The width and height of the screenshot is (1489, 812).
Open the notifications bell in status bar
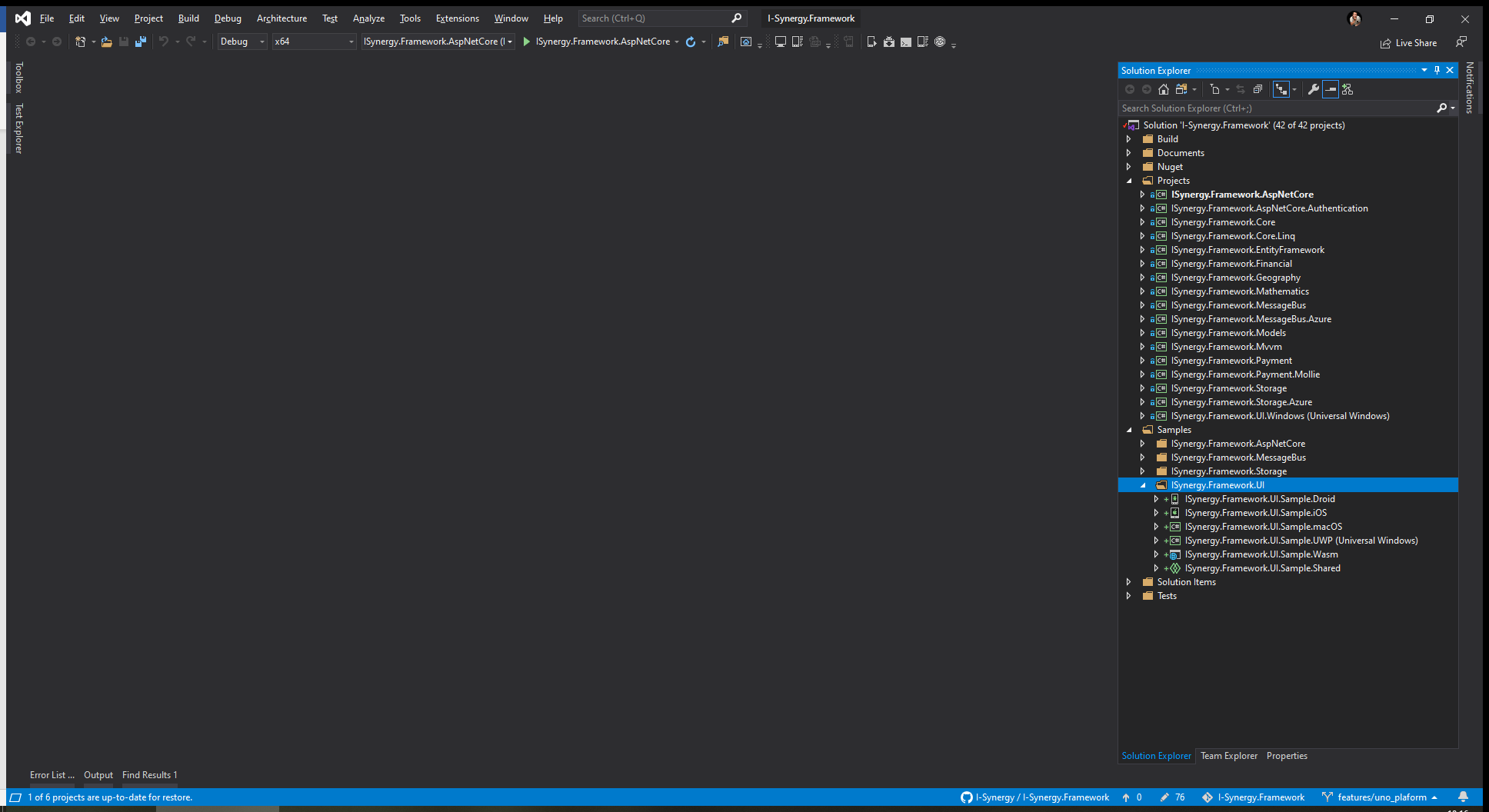[x=1464, y=797]
